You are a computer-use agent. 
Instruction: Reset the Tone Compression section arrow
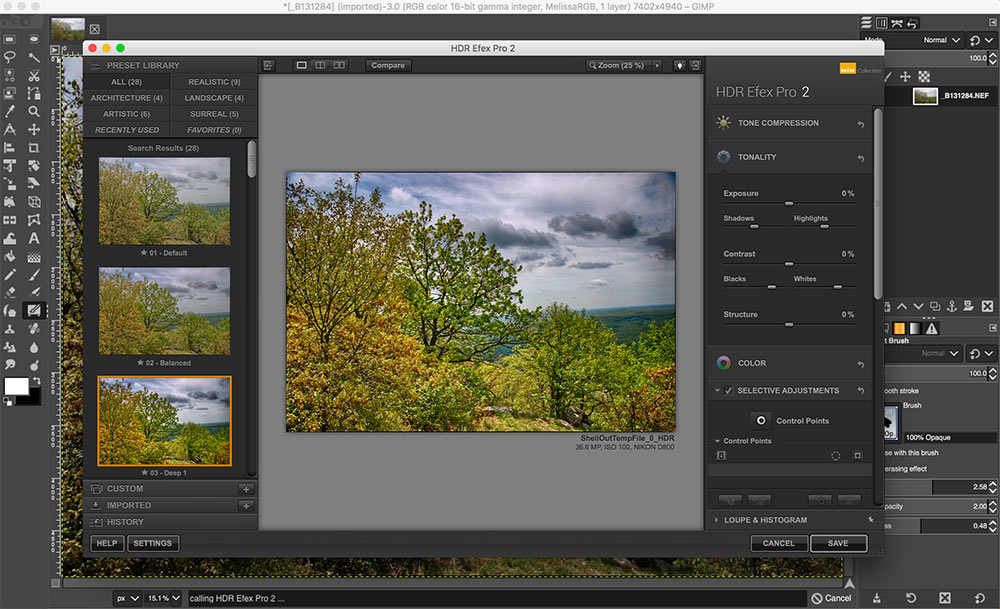(x=860, y=124)
